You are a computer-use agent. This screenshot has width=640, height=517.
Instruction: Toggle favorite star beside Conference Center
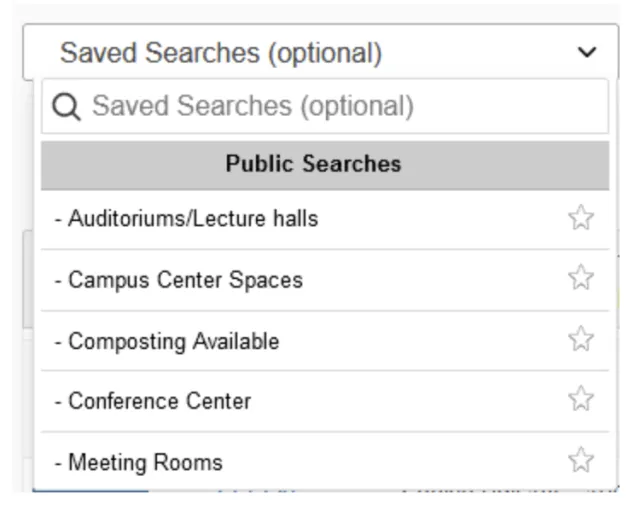[x=581, y=400]
